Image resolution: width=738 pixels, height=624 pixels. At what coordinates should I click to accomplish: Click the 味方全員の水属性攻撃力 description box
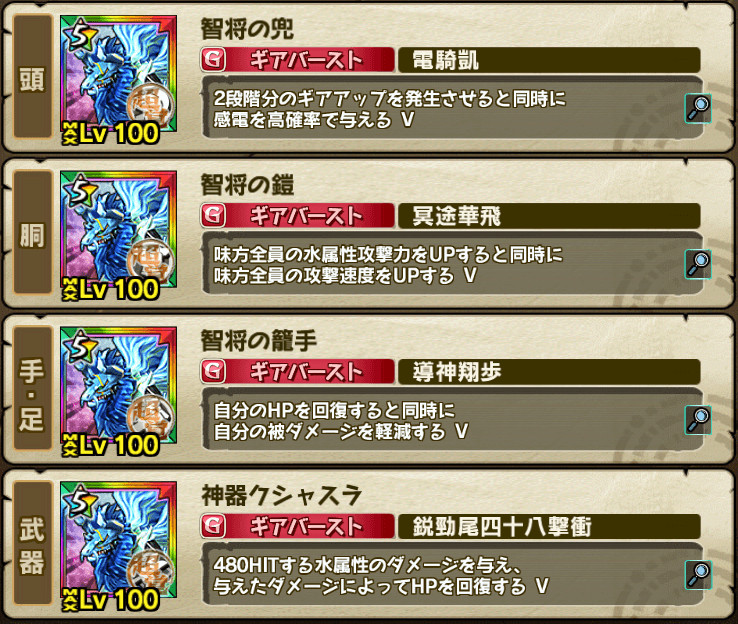[x=452, y=264]
